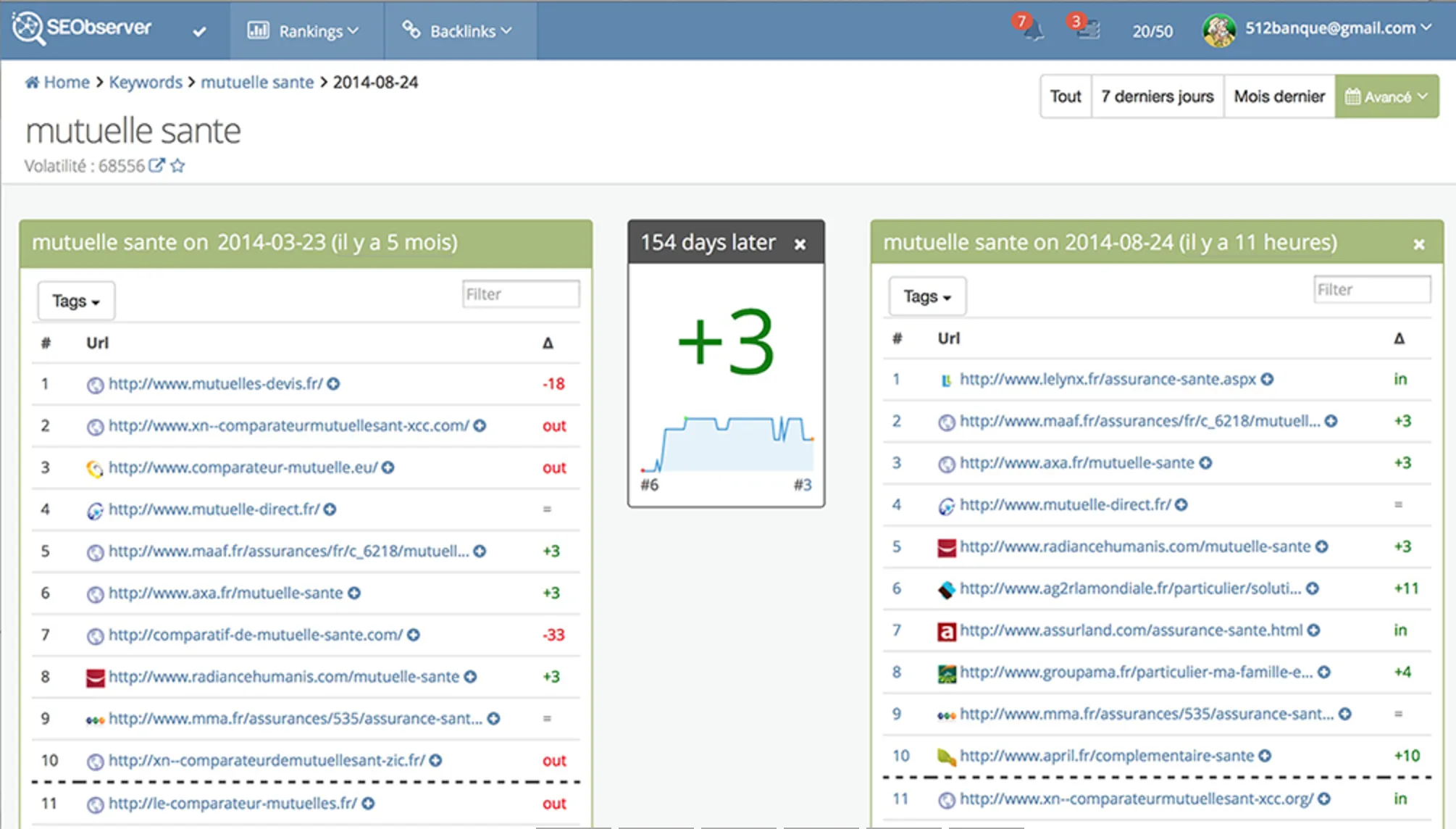Click the plus icon next to mutuelle-direct.fr in the 2014-08-24 panel
Screen dimensions: 1456x829
(1181, 505)
